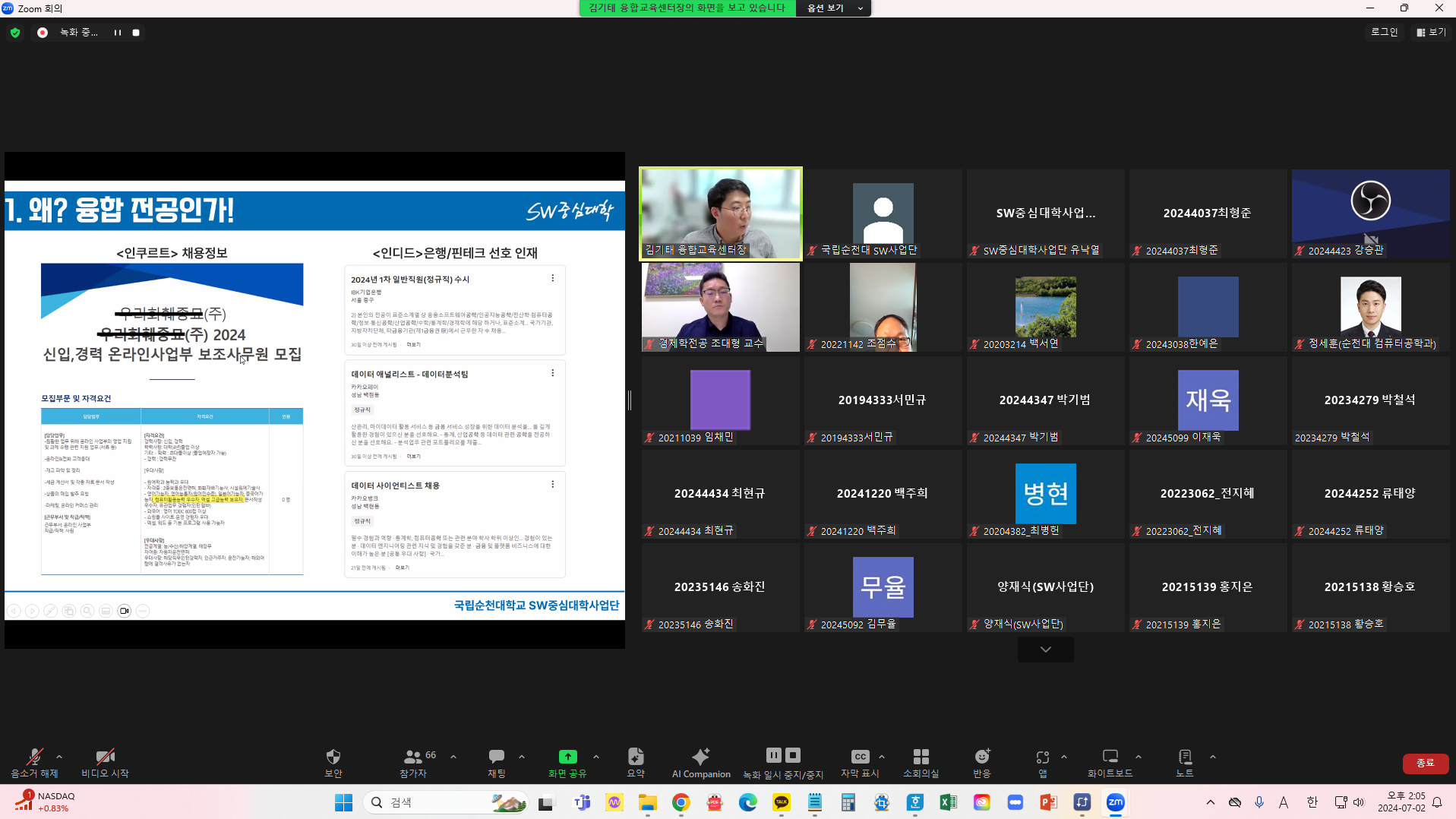Expand options arrow next to 채팅
The height and width of the screenshot is (819, 1456).
pos(522,757)
